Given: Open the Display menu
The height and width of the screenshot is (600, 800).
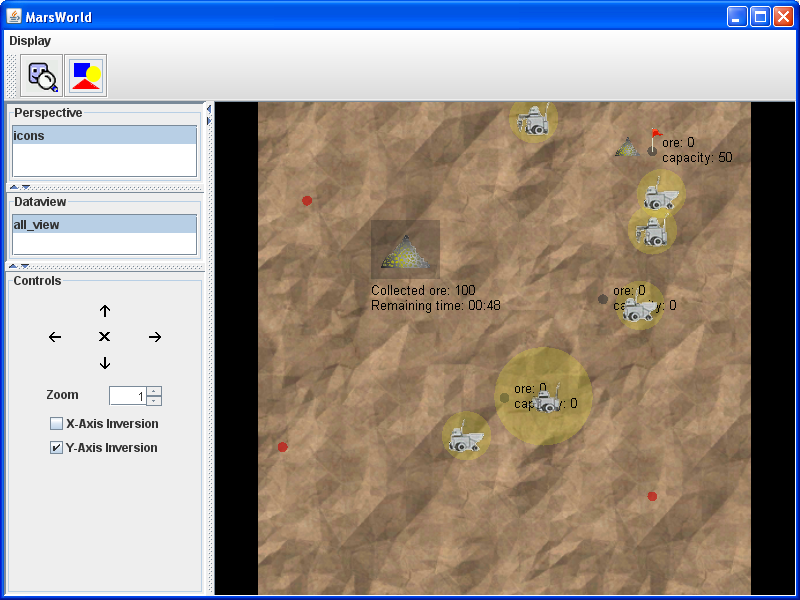Looking at the screenshot, I should coord(30,41).
